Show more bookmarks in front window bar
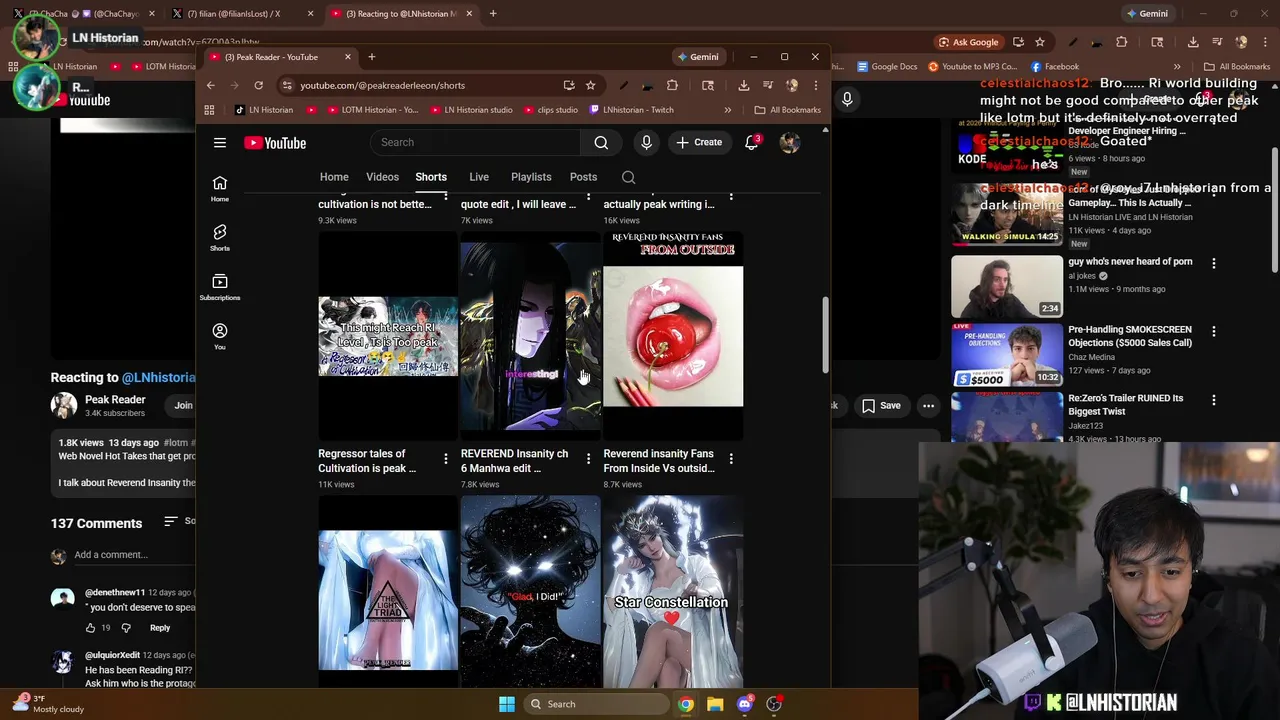 (x=727, y=110)
